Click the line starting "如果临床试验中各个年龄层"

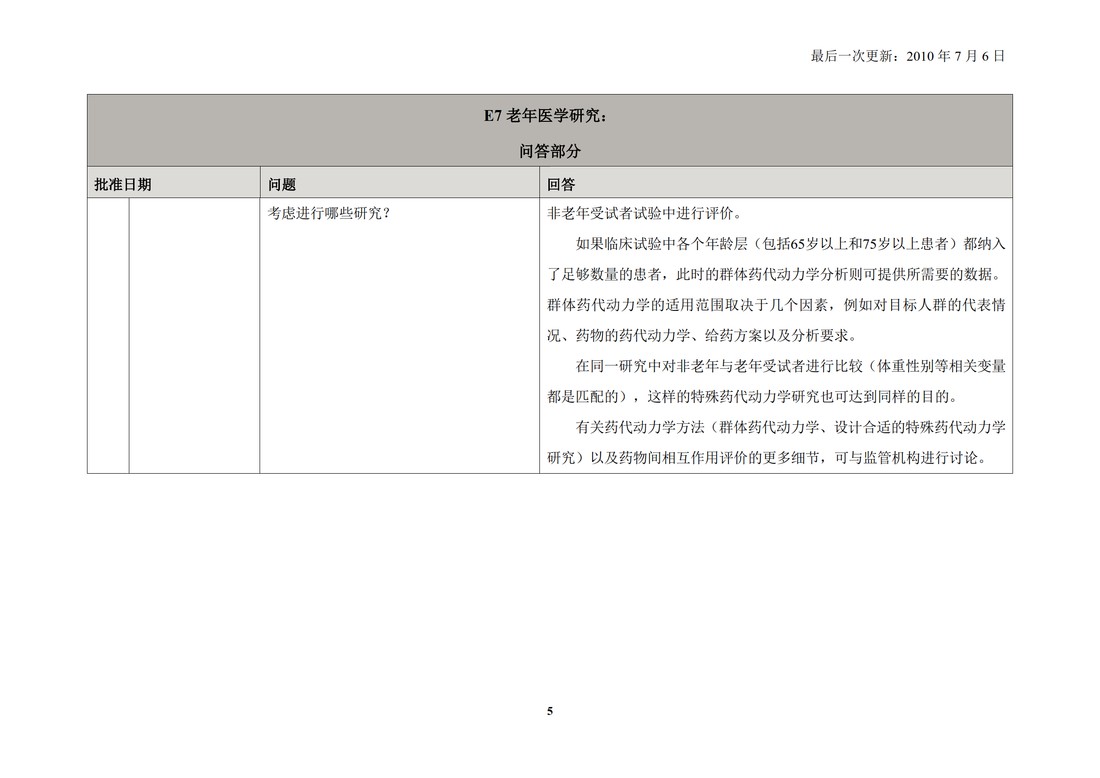click(x=791, y=243)
